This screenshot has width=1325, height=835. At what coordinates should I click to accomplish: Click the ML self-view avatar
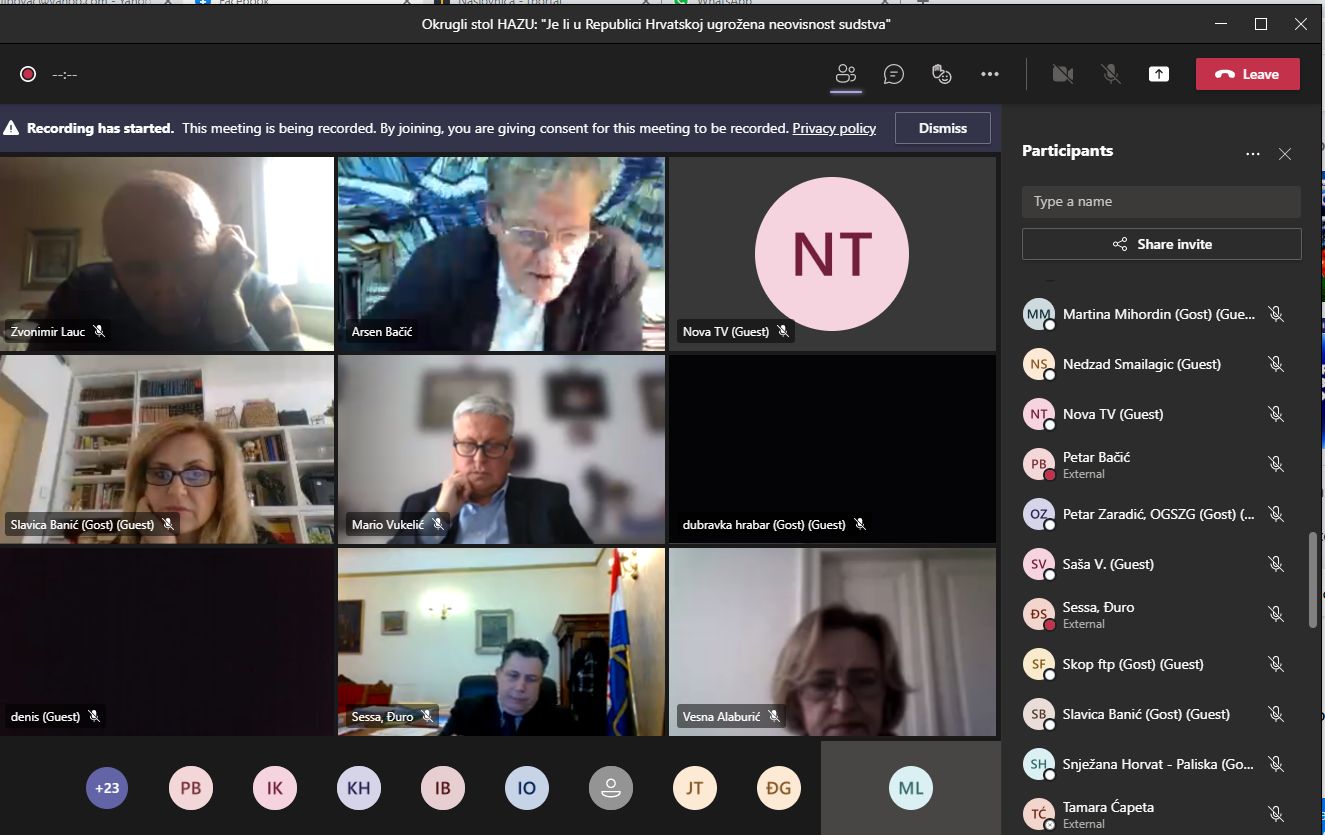[911, 788]
